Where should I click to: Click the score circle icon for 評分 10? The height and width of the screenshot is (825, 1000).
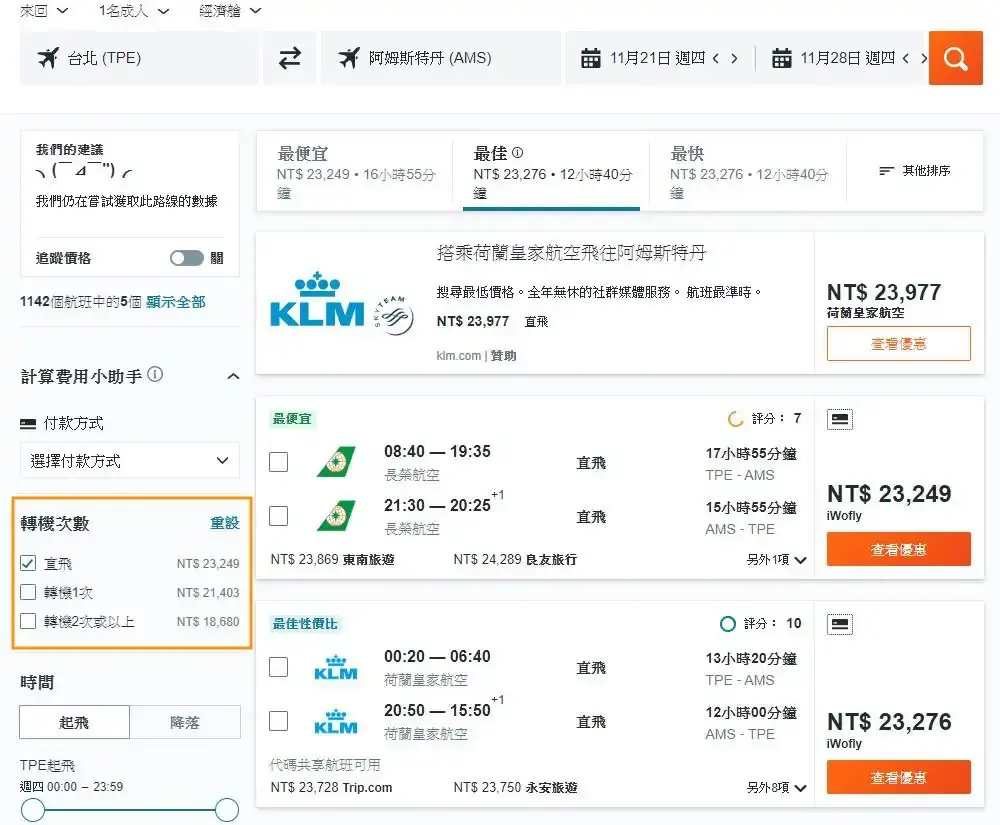click(x=728, y=624)
